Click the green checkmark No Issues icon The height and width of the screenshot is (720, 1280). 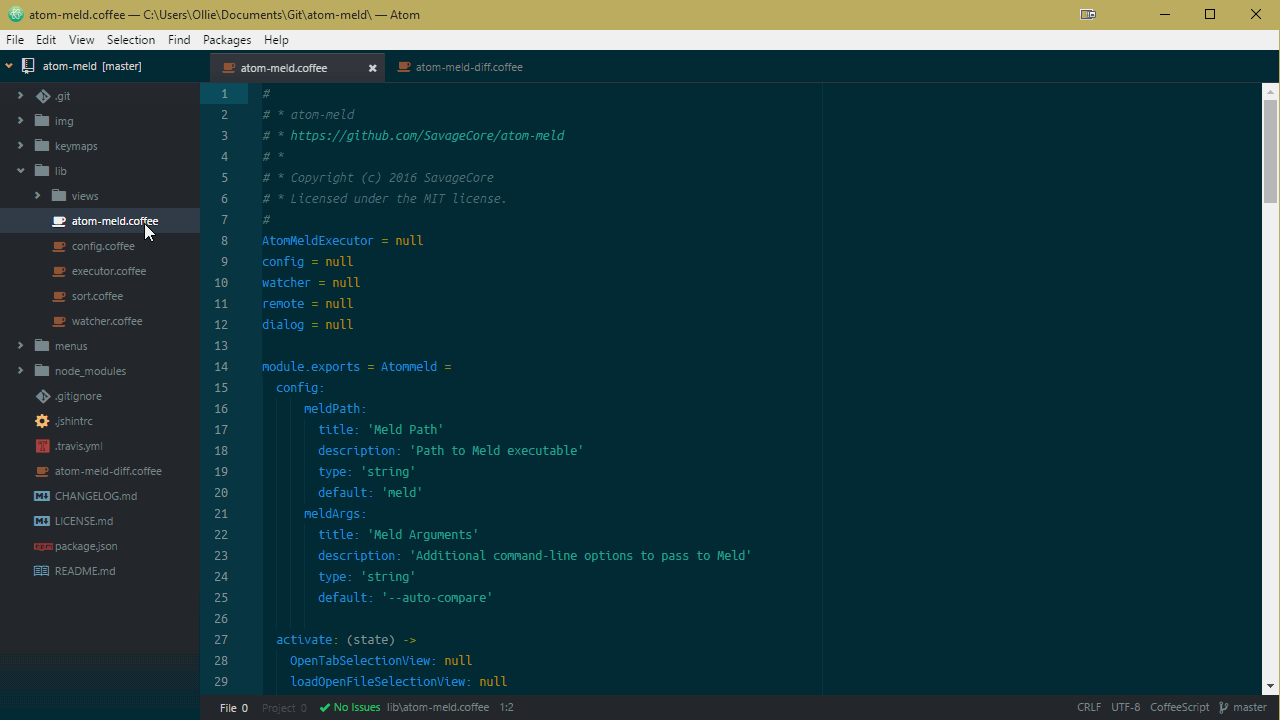pos(325,707)
